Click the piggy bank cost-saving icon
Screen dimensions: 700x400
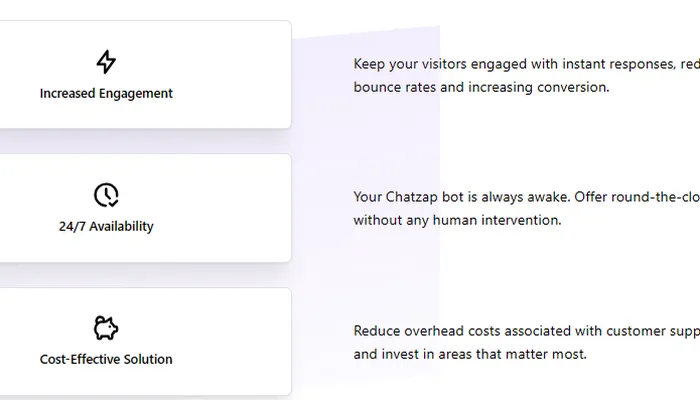click(x=106, y=328)
